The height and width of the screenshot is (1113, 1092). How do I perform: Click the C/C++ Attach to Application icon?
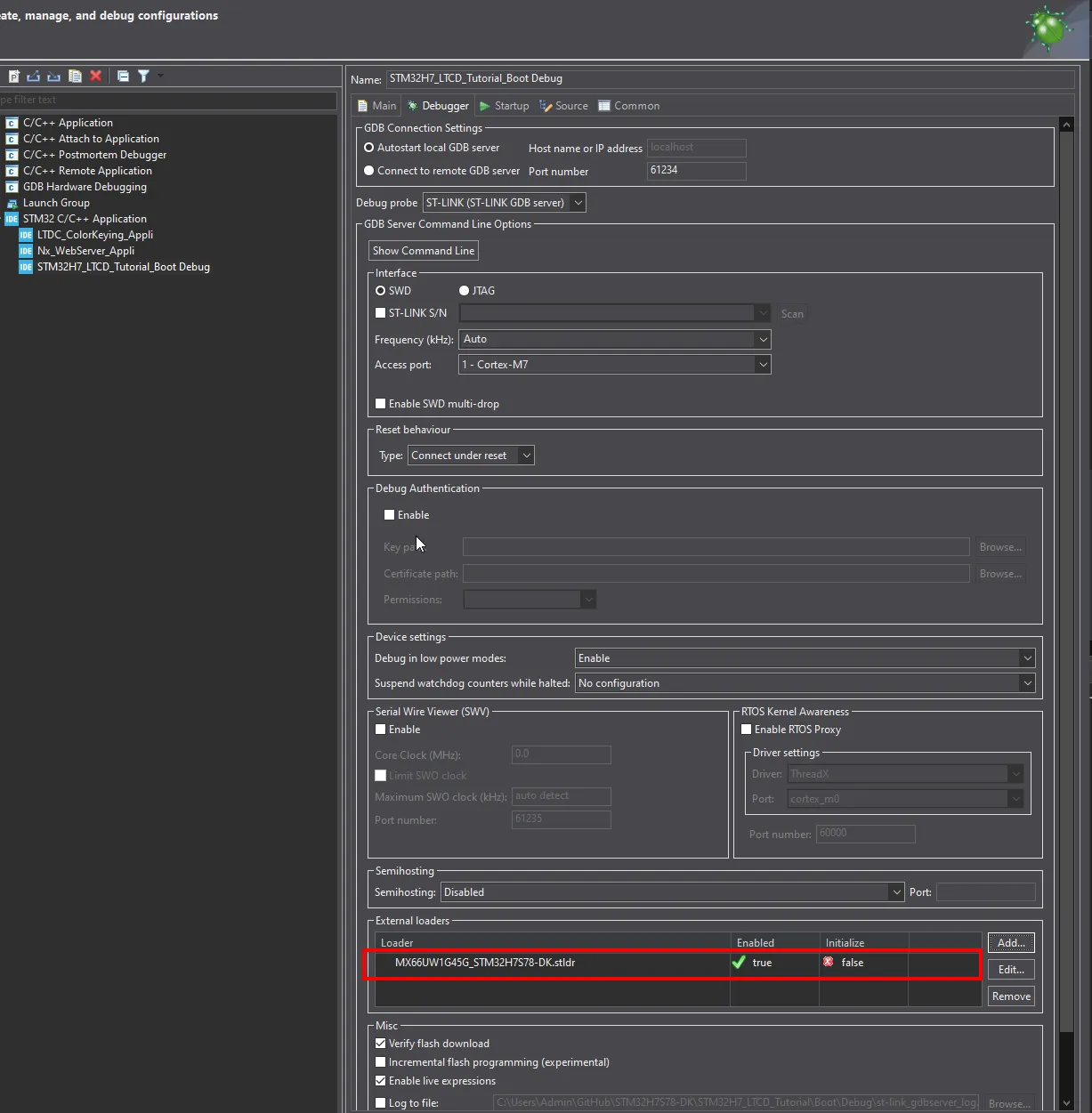click(x=12, y=139)
